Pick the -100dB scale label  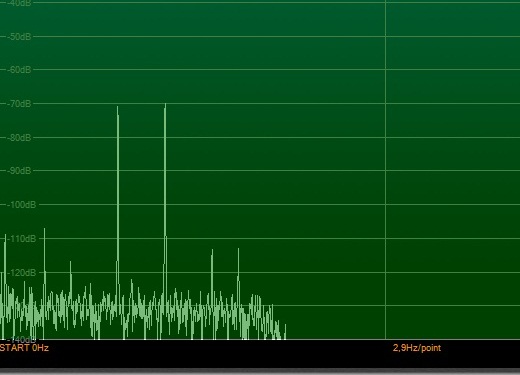[x=22, y=205]
